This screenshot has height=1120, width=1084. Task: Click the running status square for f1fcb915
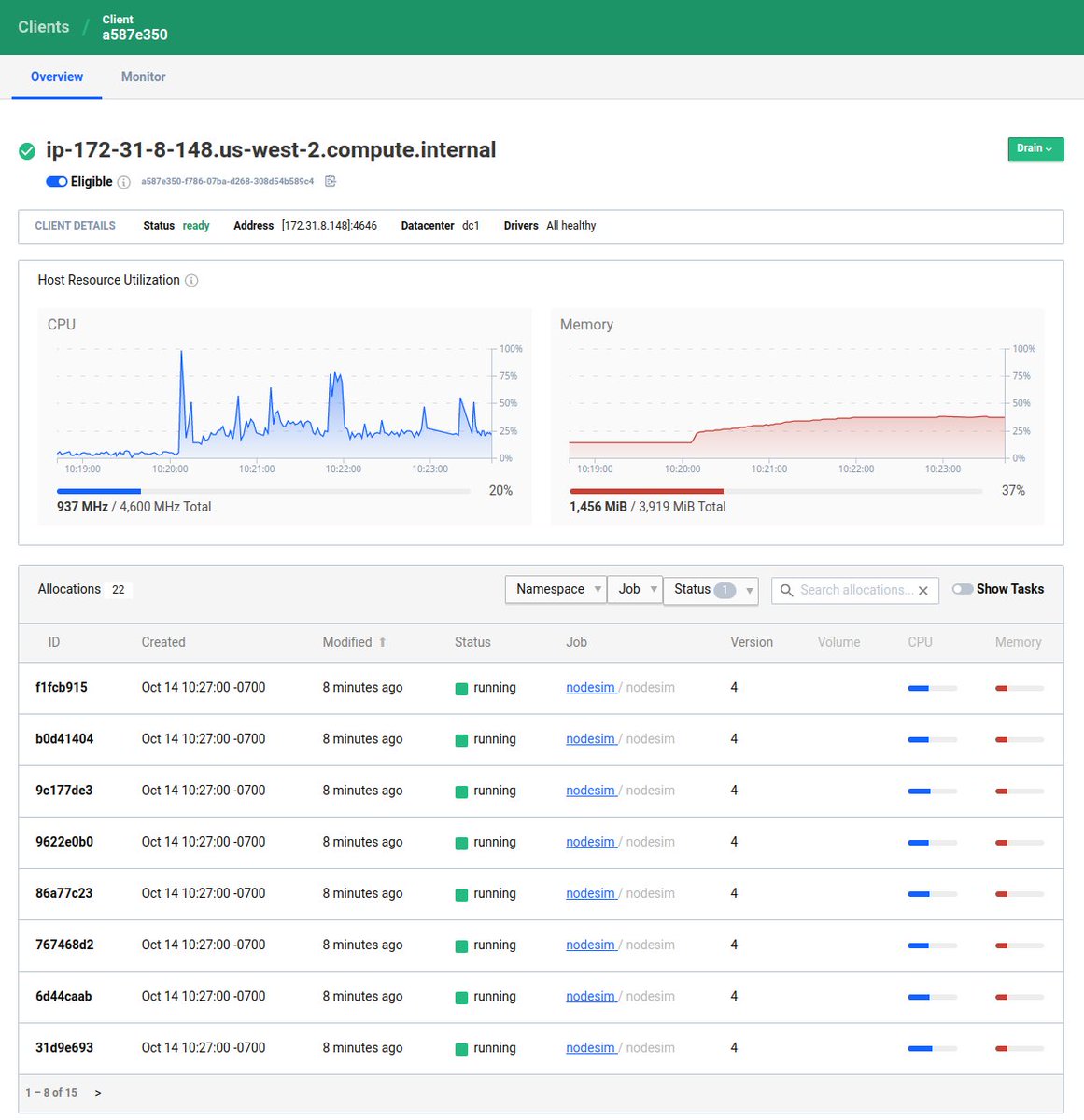[x=461, y=689]
